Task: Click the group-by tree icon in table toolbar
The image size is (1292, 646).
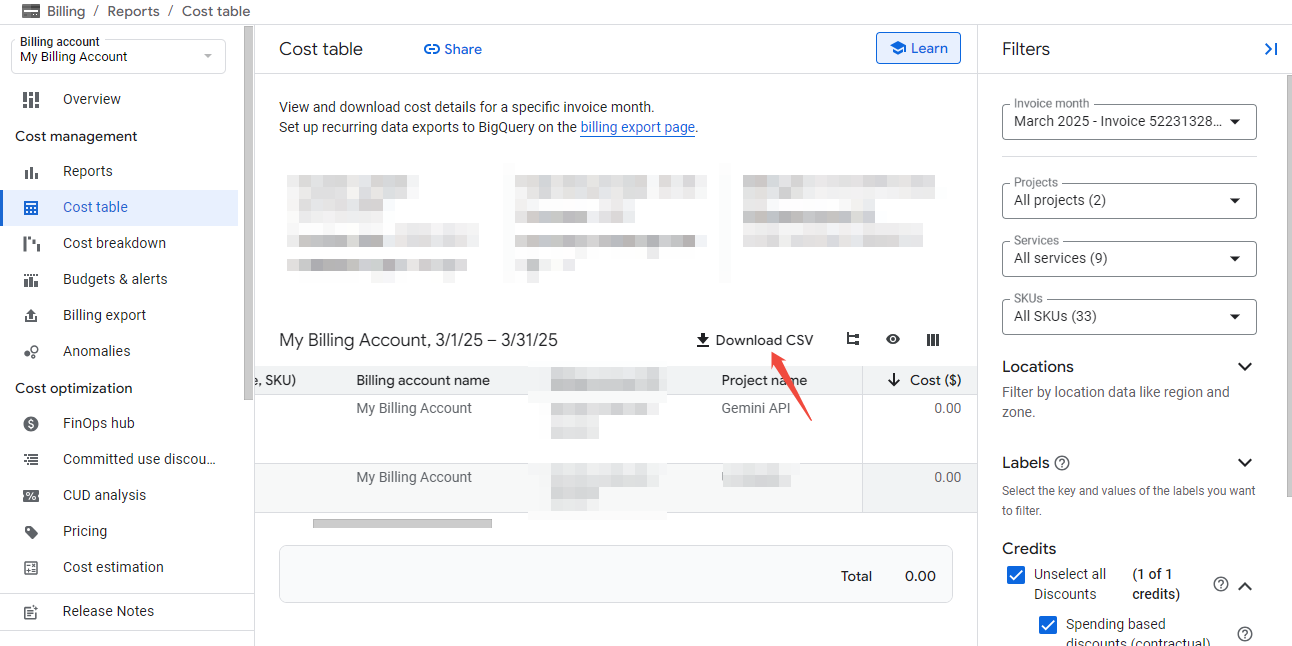Action: pos(853,340)
